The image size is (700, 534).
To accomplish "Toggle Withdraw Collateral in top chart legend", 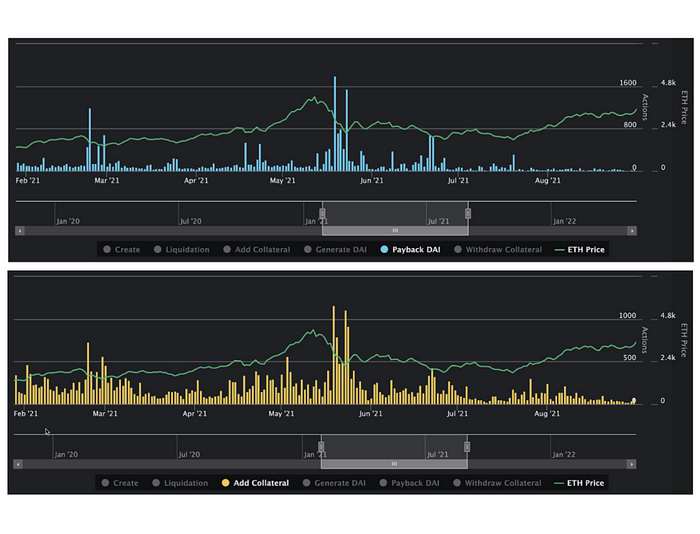I will 498,250.
